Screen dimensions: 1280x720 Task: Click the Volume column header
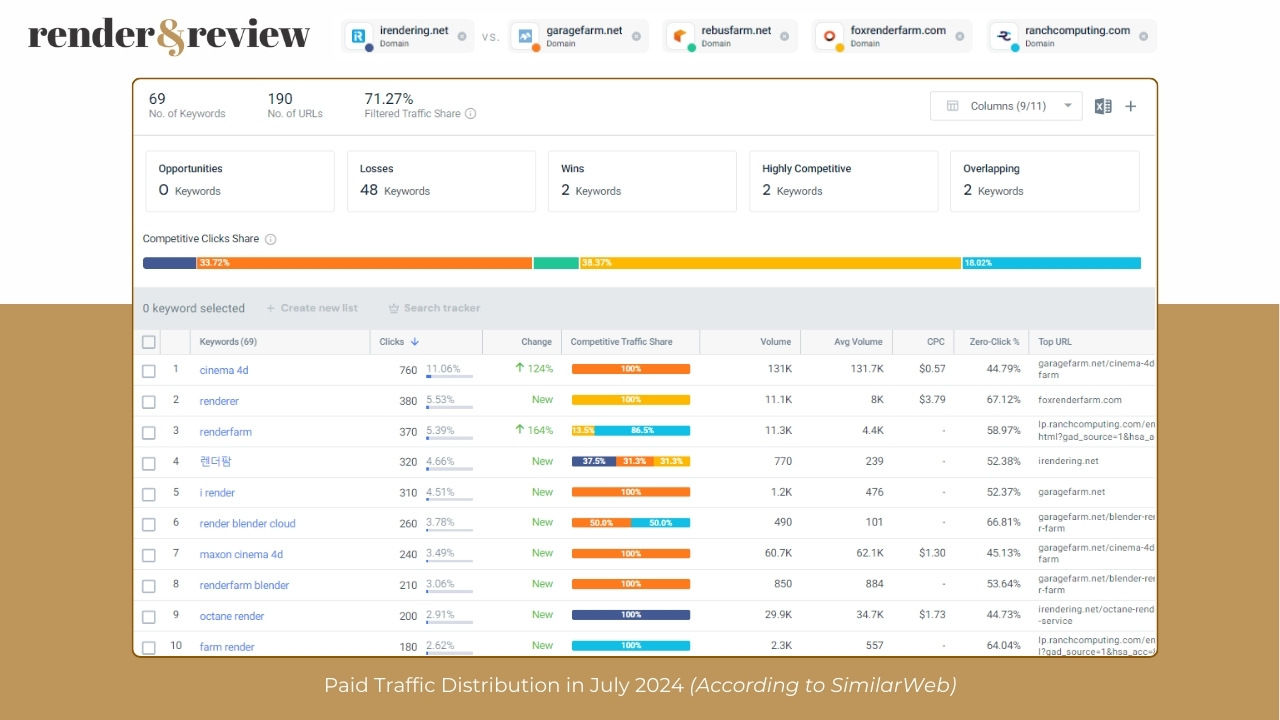775,342
